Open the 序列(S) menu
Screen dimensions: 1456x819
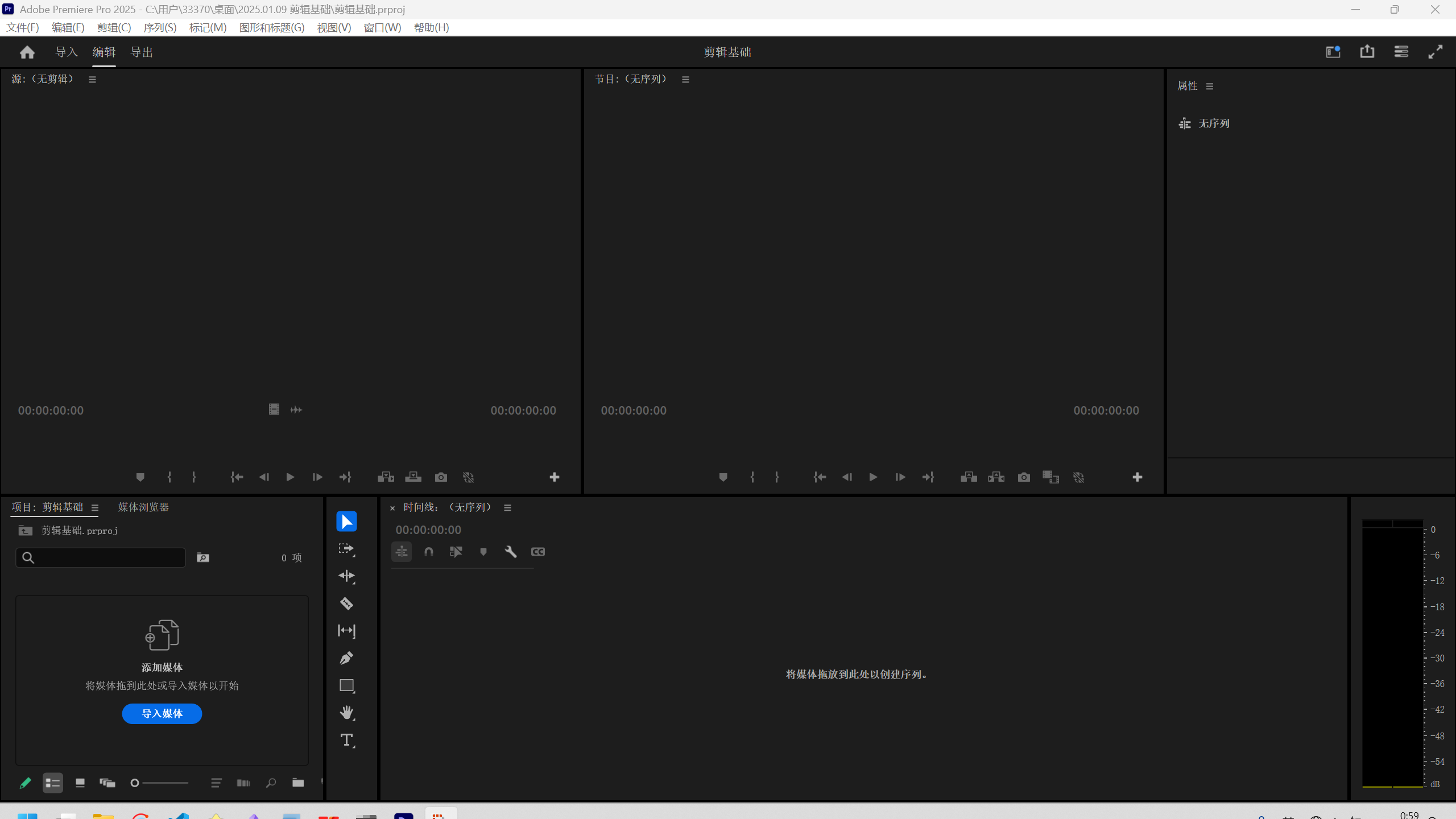click(160, 28)
